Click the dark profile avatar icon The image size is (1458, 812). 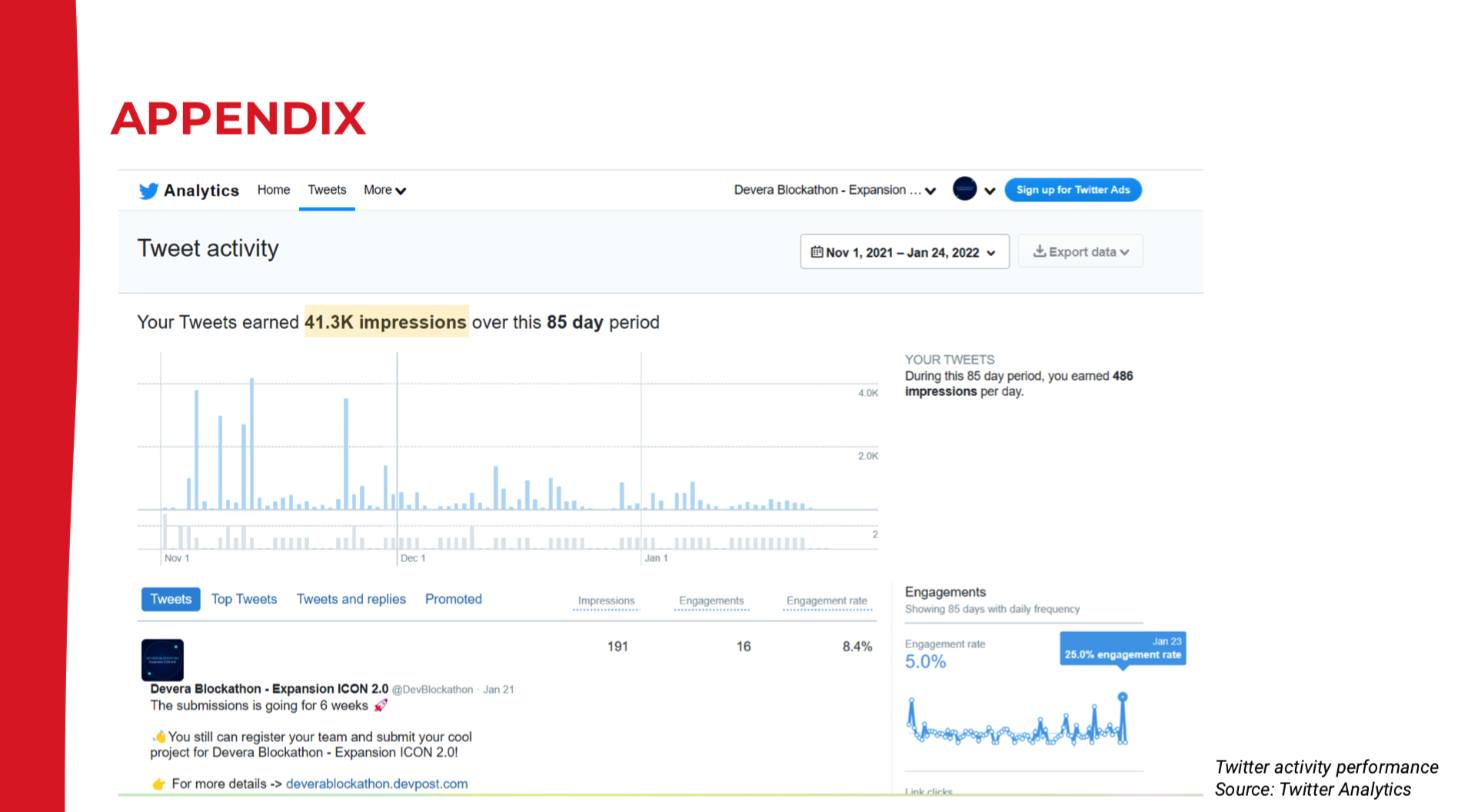coord(964,189)
